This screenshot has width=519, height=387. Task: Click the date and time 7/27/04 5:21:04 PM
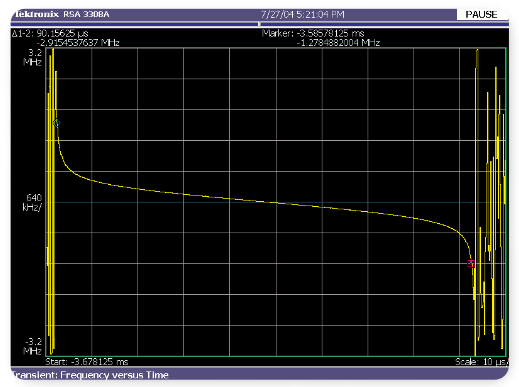(x=302, y=15)
